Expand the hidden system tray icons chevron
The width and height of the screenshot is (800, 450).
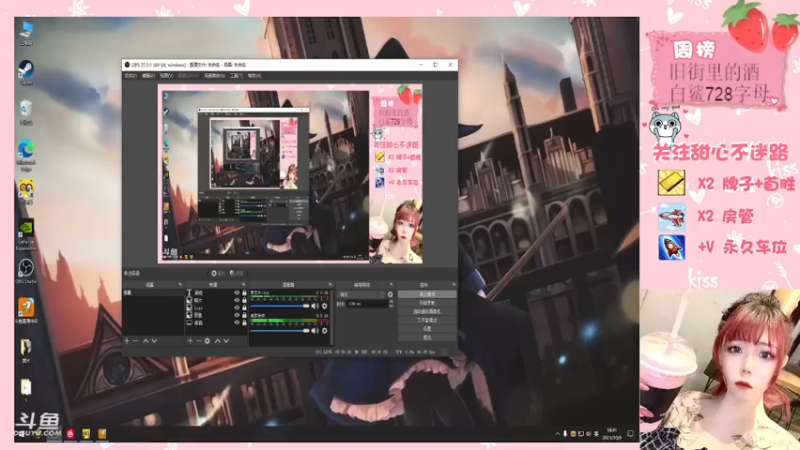pos(557,434)
